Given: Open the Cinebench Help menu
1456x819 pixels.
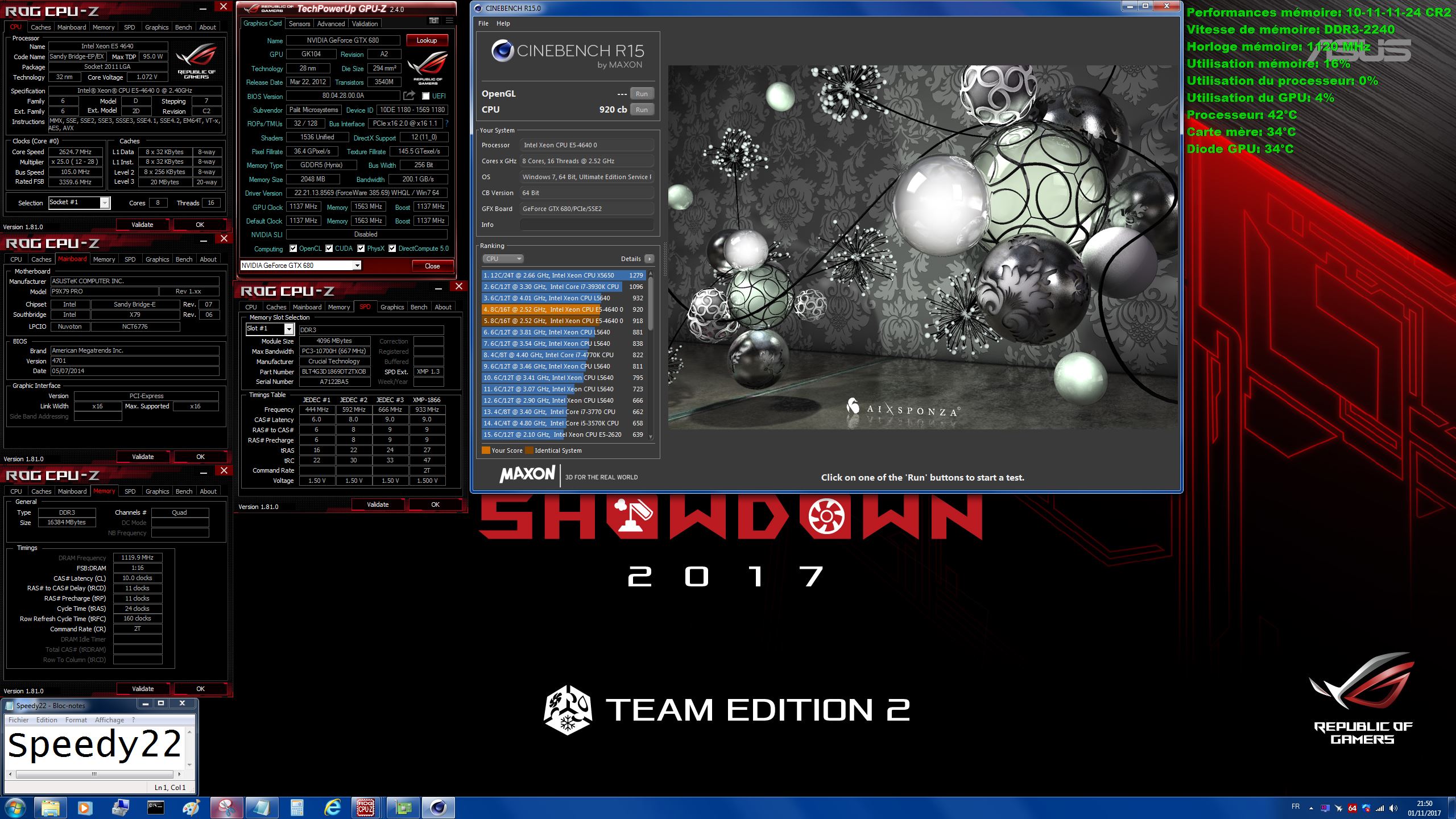Looking at the screenshot, I should click(503, 23).
